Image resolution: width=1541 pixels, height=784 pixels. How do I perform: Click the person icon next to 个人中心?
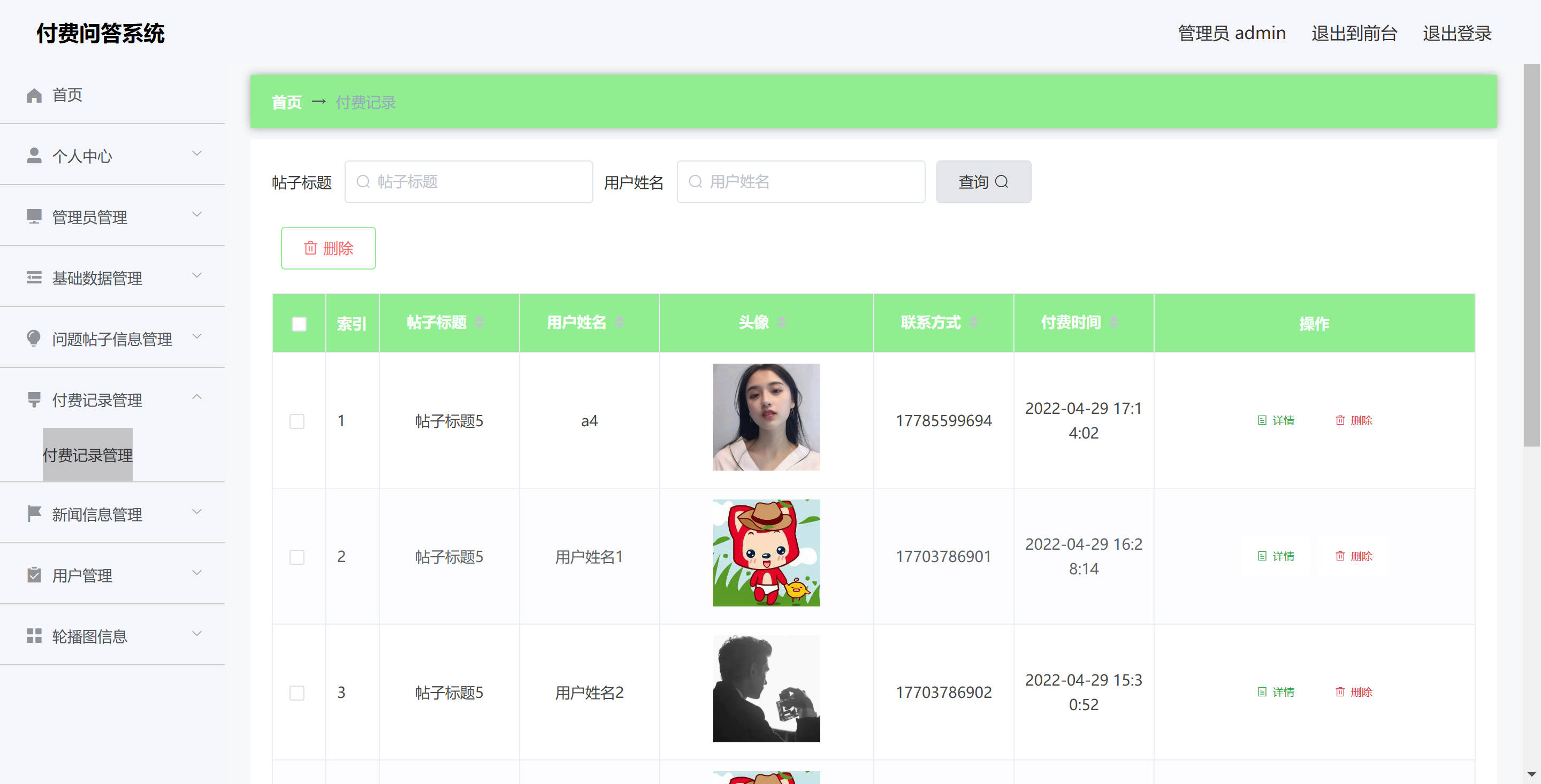pyautogui.click(x=34, y=156)
